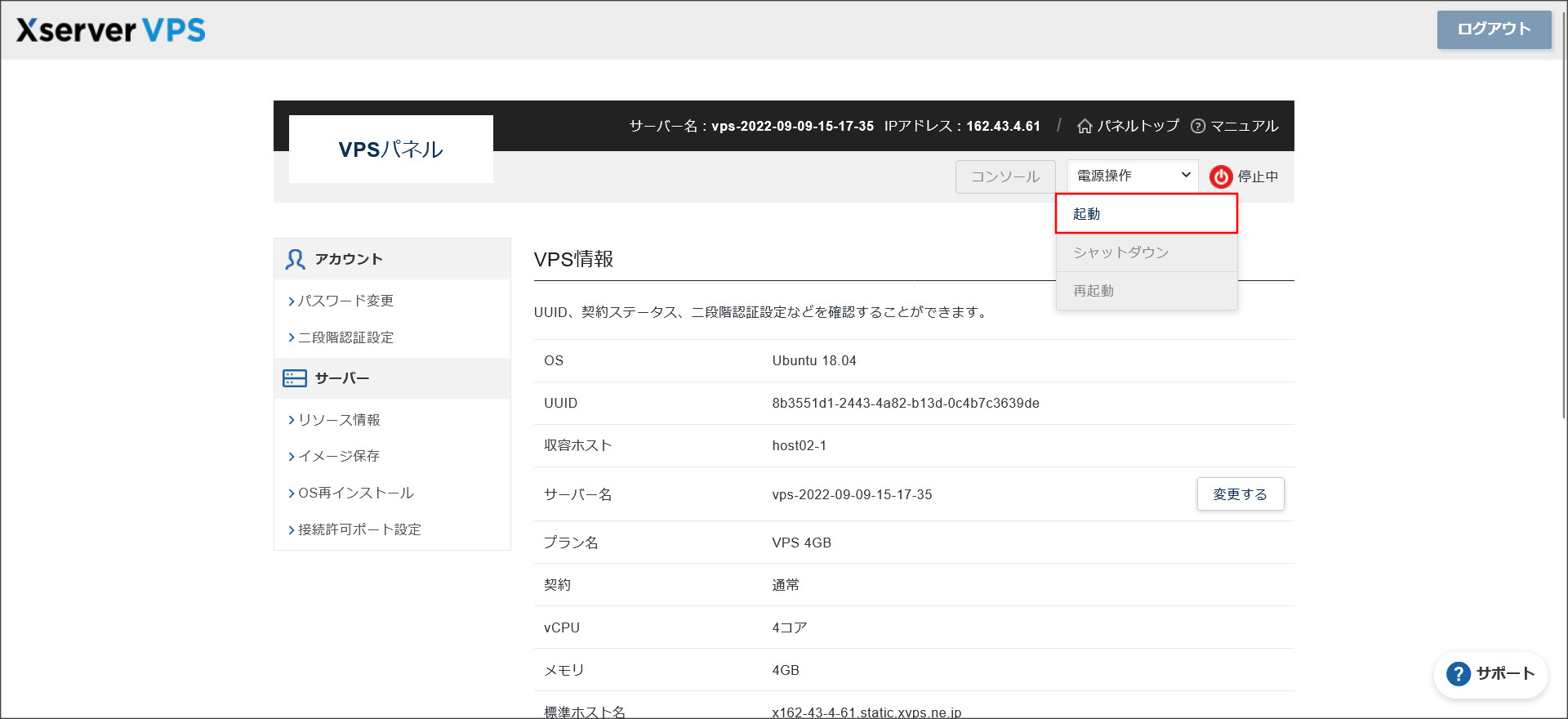Navigate to イメージ保存
The height and width of the screenshot is (719, 1568).
click(x=339, y=456)
